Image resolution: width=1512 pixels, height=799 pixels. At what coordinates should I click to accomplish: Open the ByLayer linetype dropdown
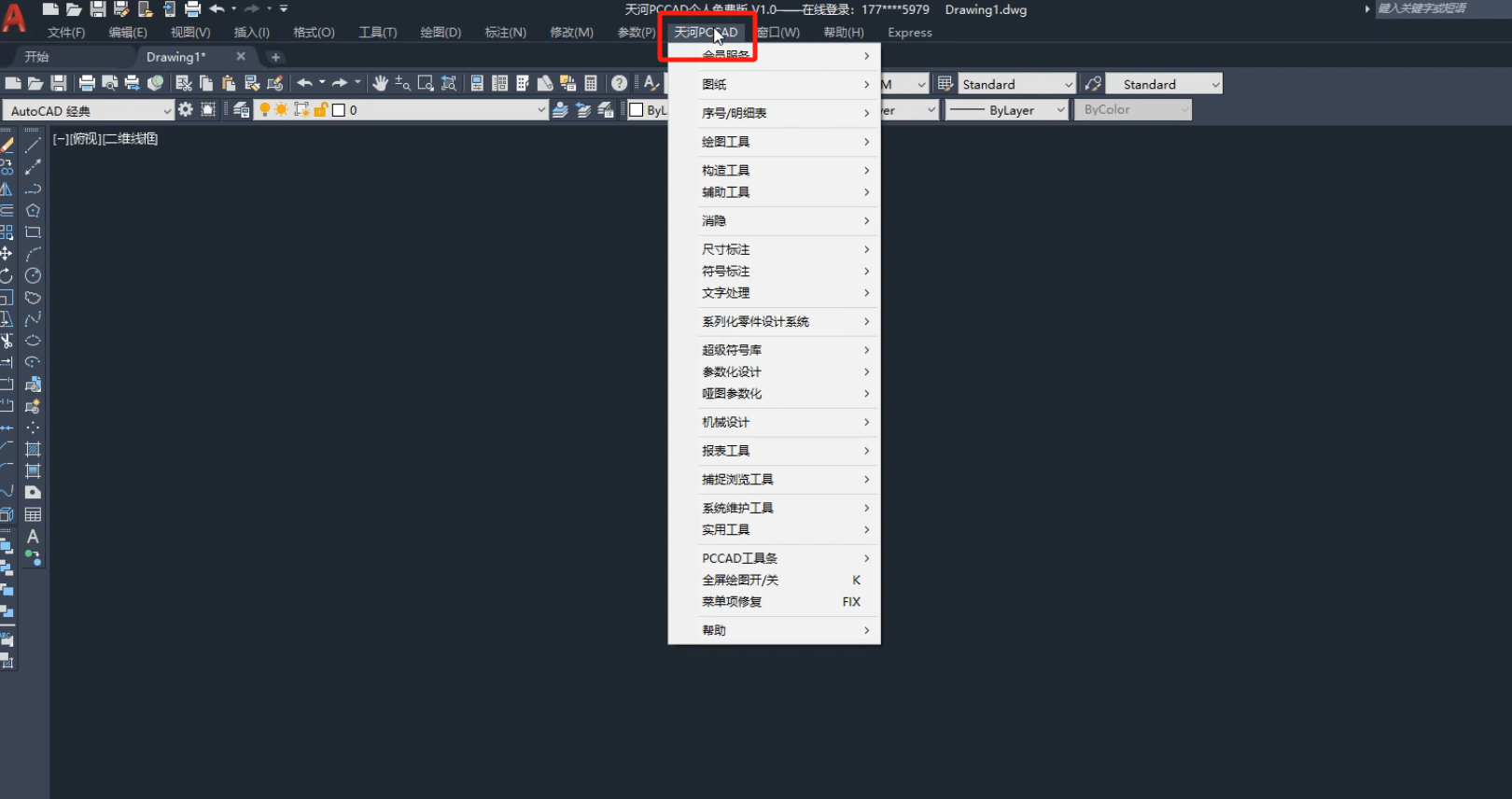tap(1007, 110)
